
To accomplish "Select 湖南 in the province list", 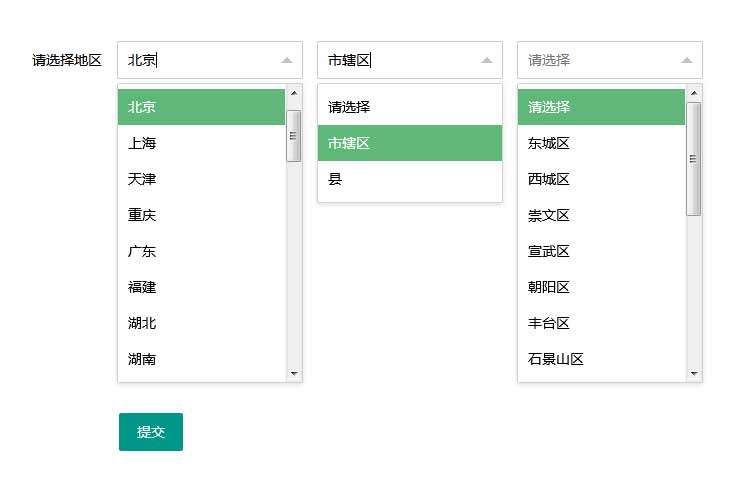I will pyautogui.click(x=201, y=359).
